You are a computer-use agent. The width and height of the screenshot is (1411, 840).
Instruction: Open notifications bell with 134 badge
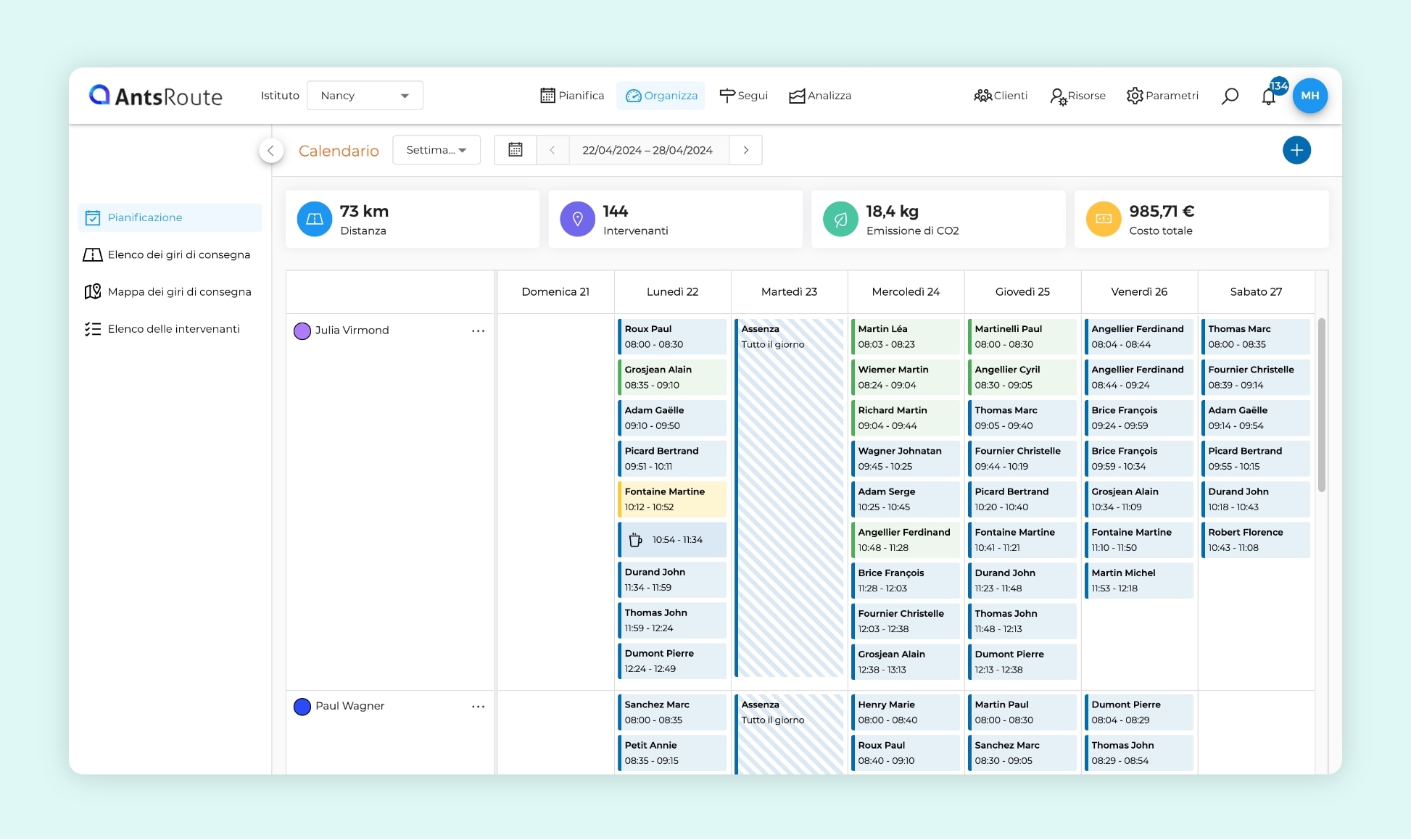pos(1269,96)
